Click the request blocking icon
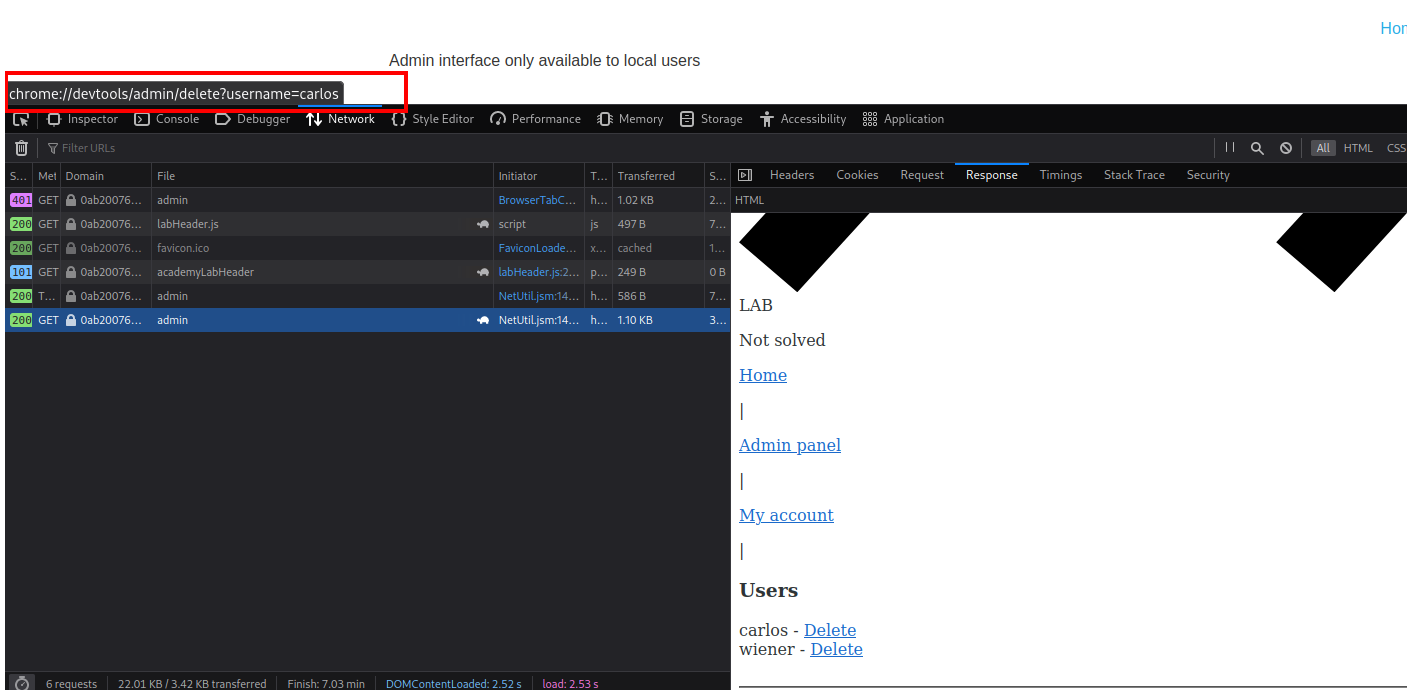This screenshot has width=1412, height=695. pos(1286,148)
